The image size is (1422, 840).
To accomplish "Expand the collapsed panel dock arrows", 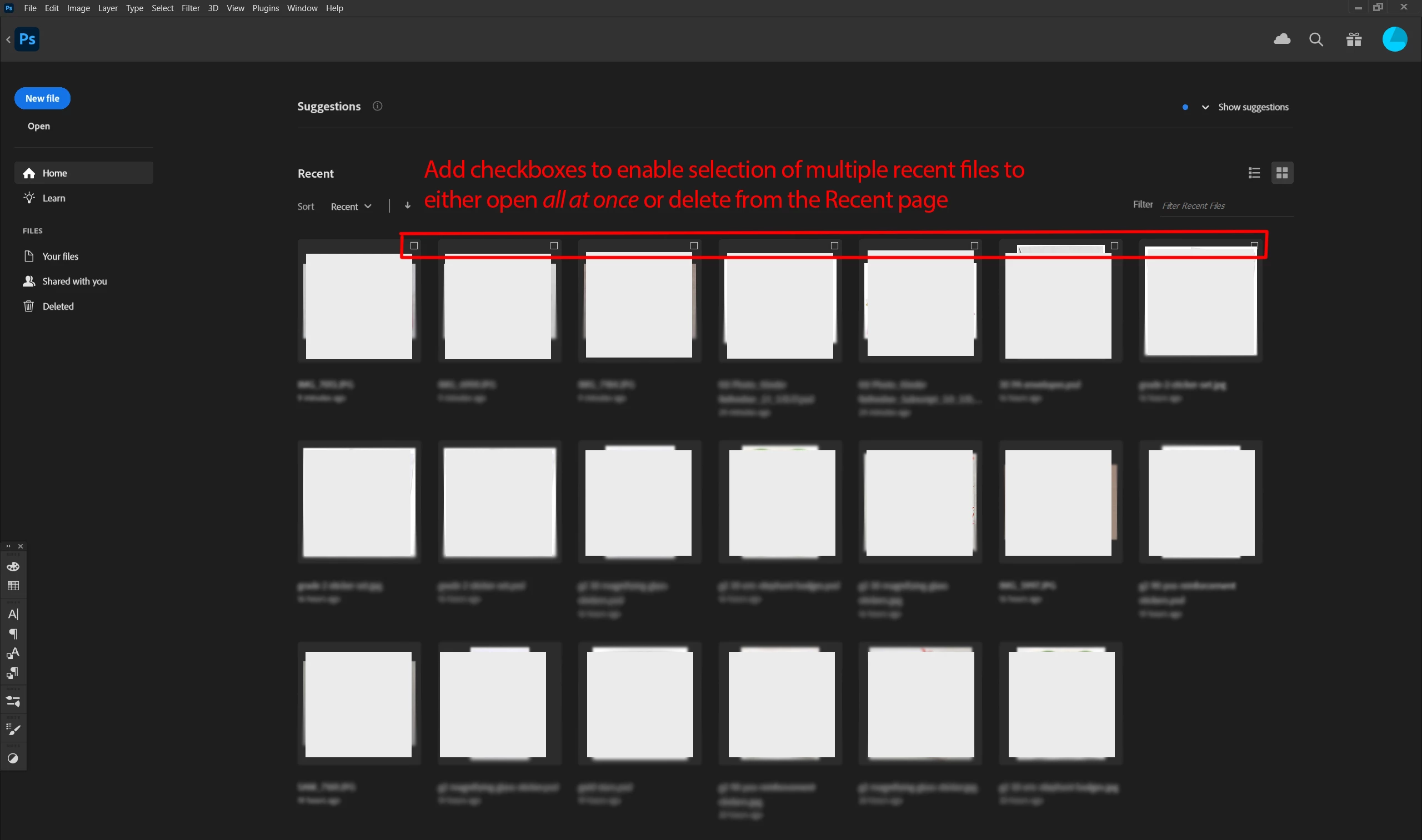I will tap(8, 546).
